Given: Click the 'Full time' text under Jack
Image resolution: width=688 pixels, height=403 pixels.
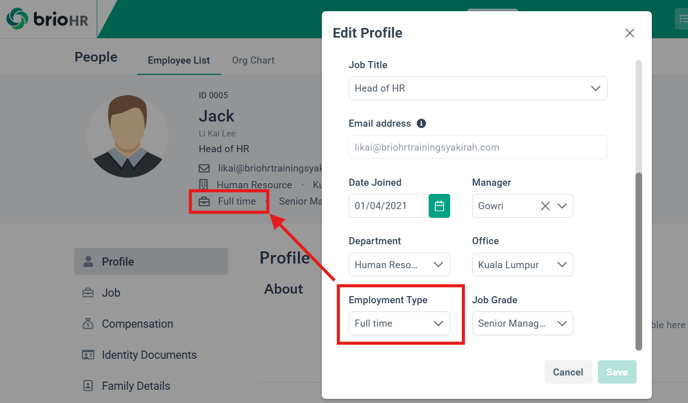Looking at the screenshot, I should coord(237,201).
